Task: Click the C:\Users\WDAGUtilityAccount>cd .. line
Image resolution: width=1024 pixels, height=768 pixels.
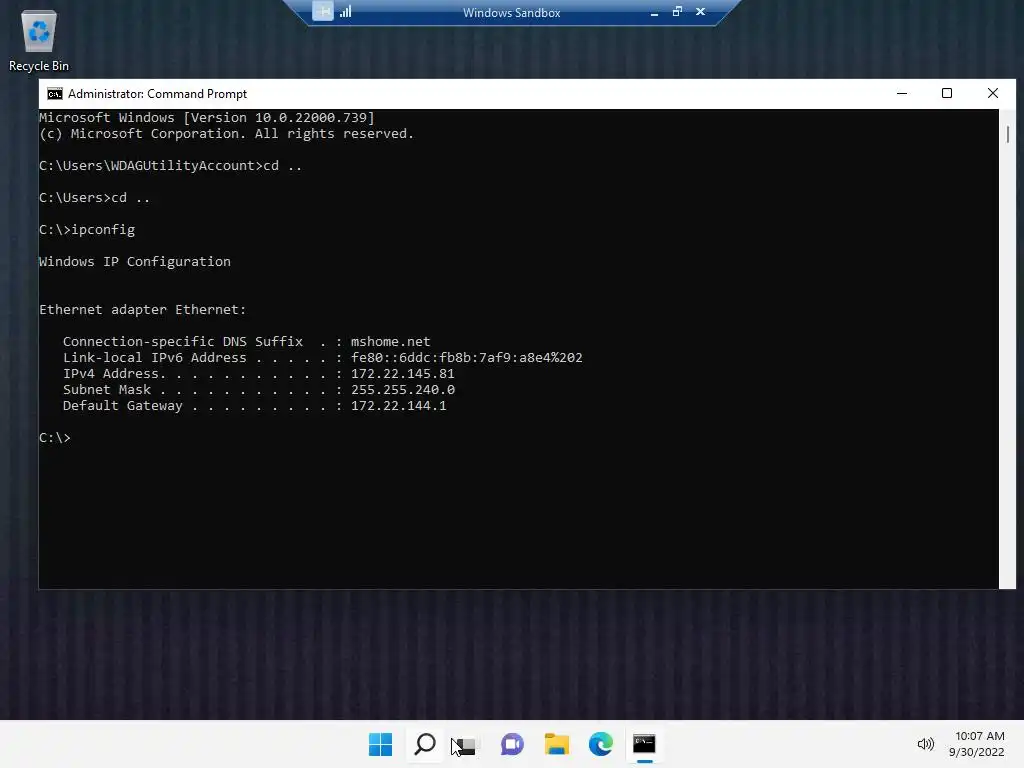Action: [x=170, y=166]
